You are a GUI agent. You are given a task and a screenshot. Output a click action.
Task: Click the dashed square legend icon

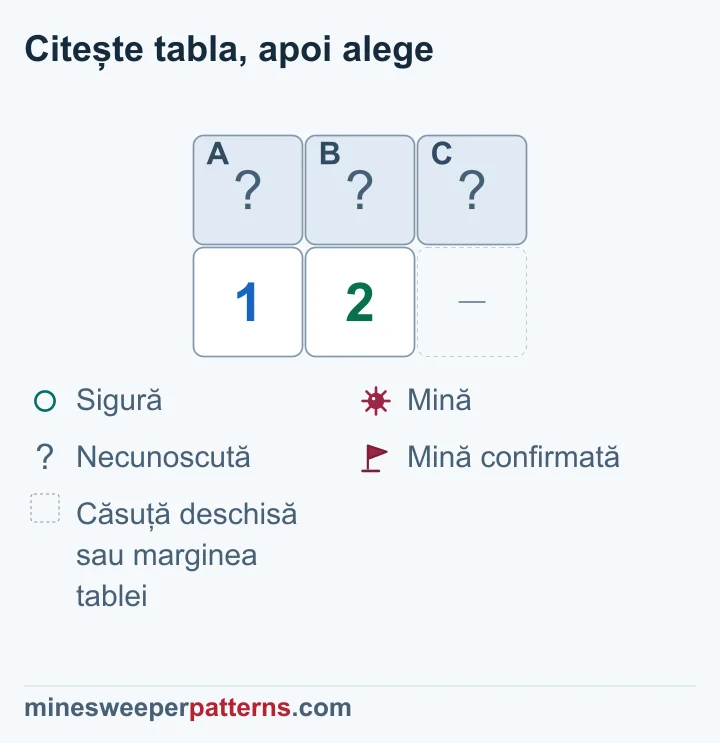click(45, 508)
